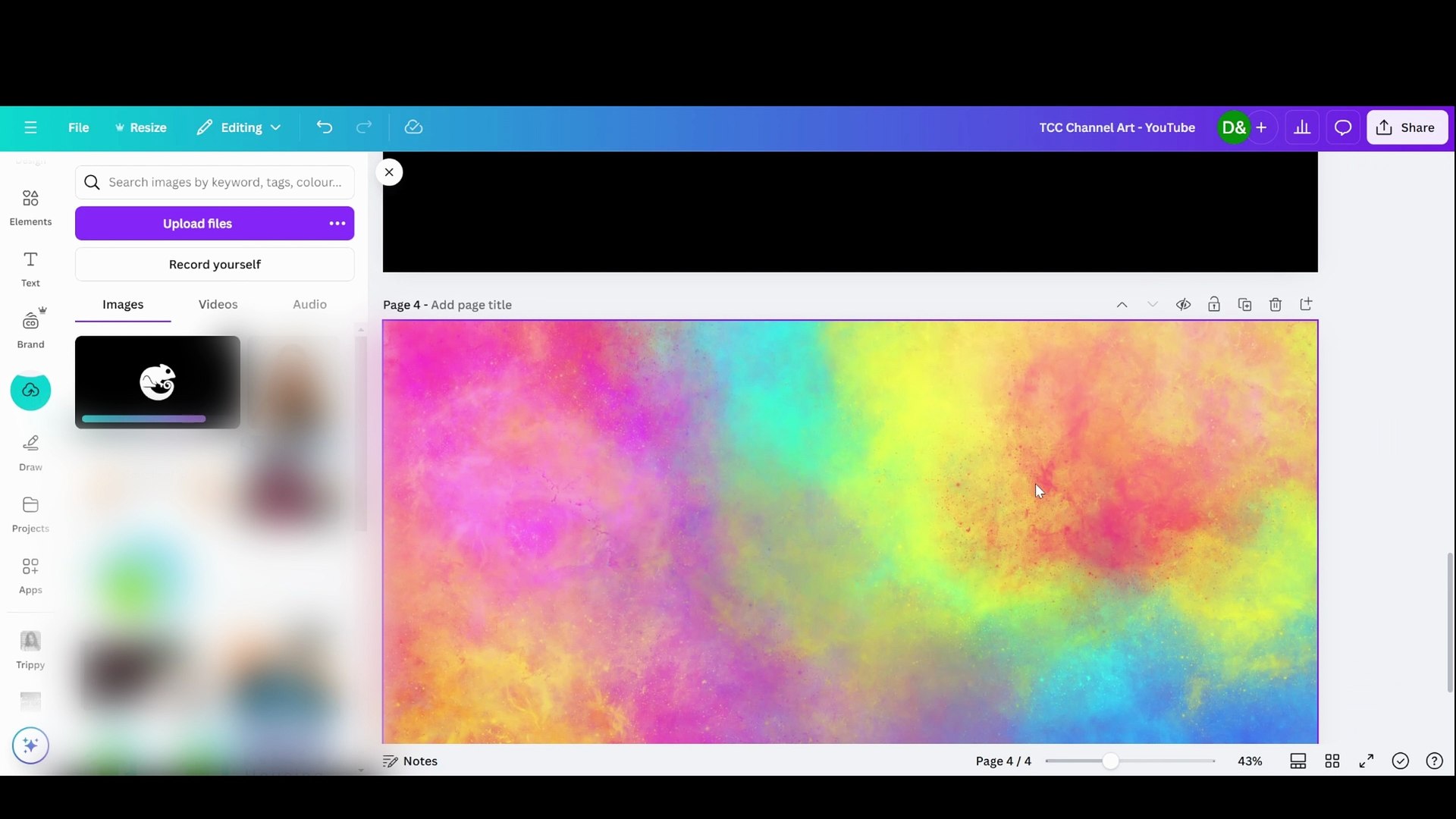Add a new page below Page 4

click(x=1306, y=304)
